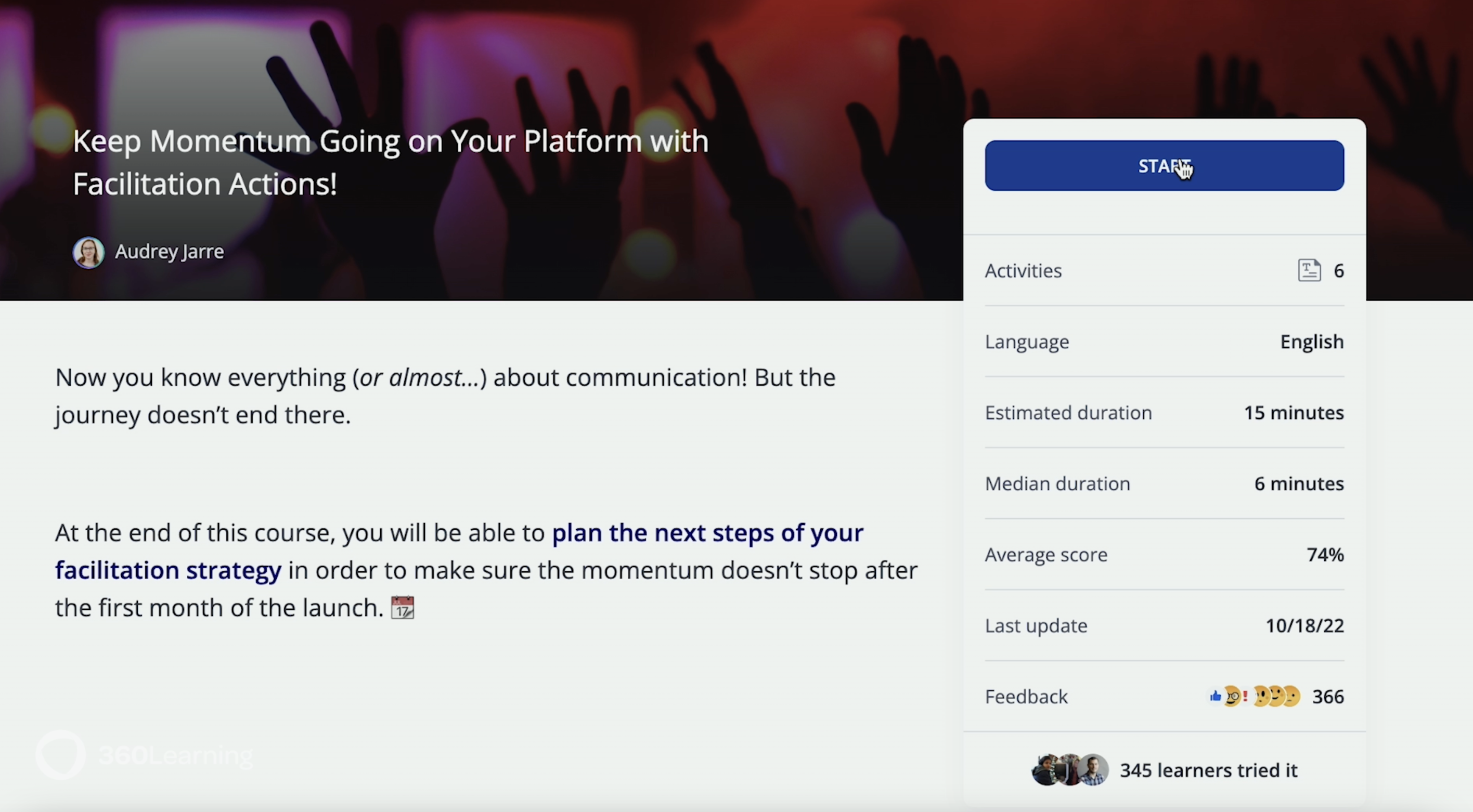Click the blue START button

click(x=1164, y=166)
